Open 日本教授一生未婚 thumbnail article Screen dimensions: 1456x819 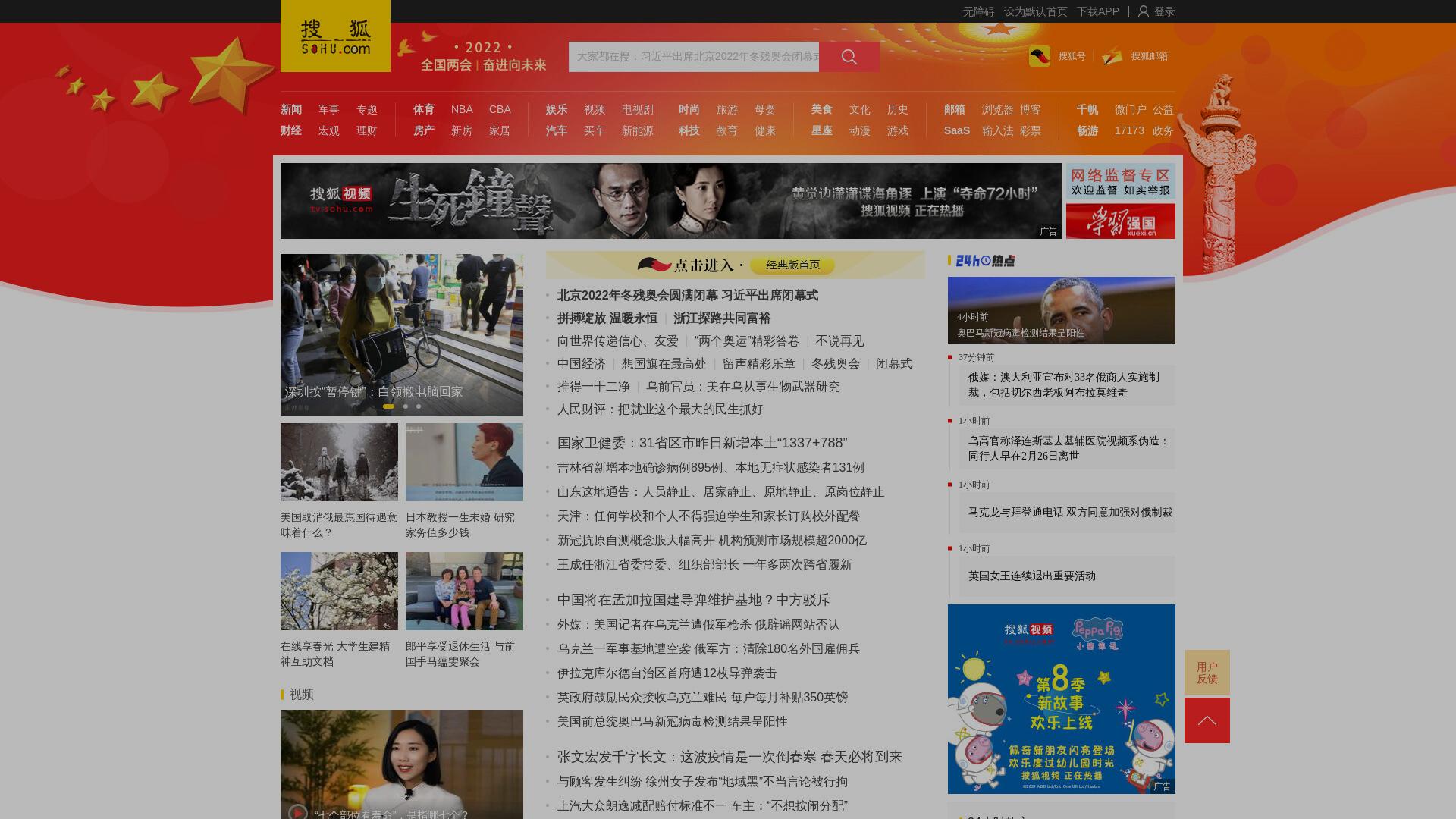[x=464, y=462]
